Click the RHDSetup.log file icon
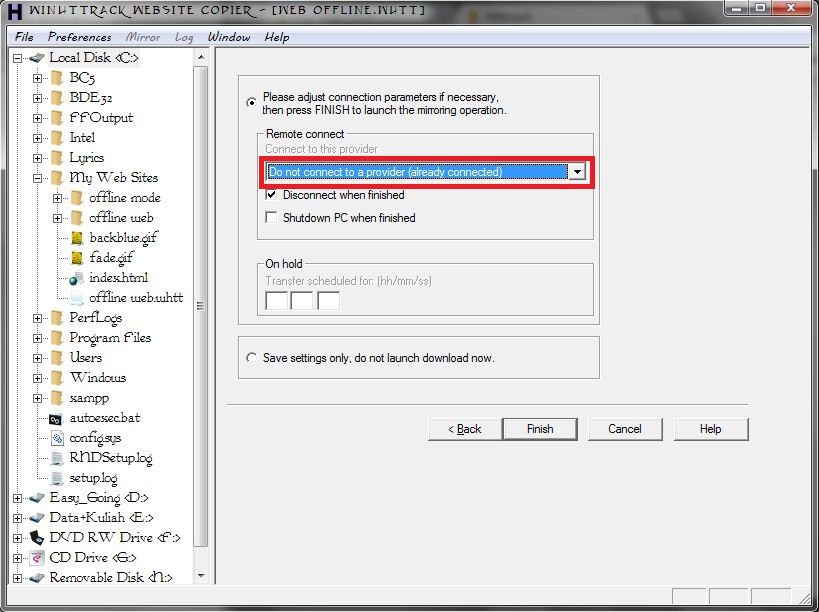Viewport: 819px width, 612px height. [57, 458]
